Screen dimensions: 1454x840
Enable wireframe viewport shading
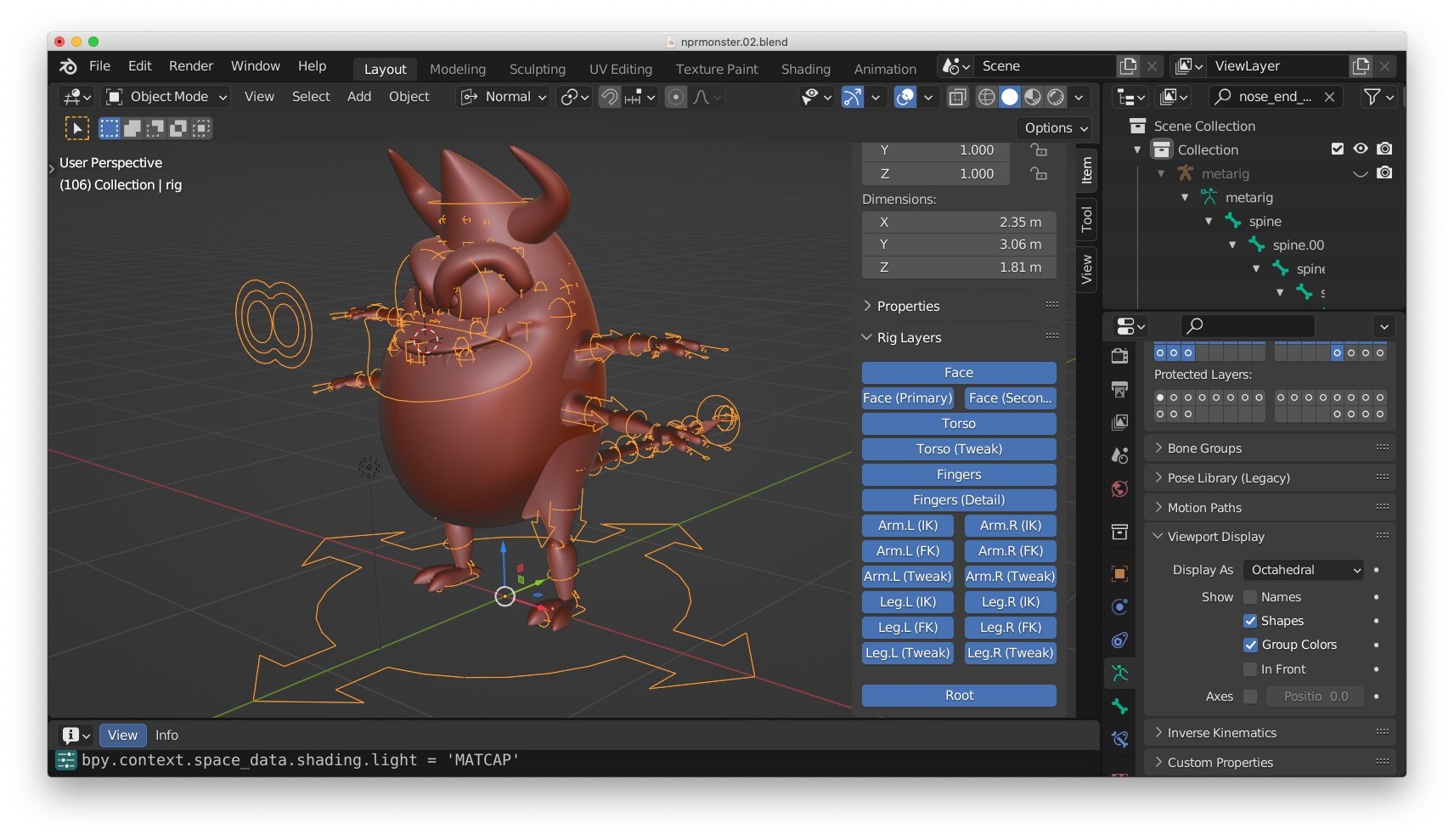pos(986,97)
